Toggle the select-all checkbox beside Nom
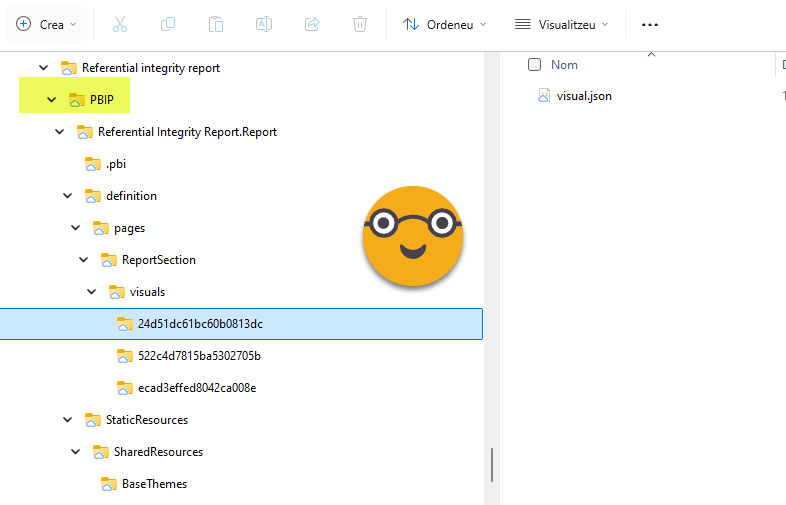This screenshot has width=786, height=505. (x=534, y=65)
